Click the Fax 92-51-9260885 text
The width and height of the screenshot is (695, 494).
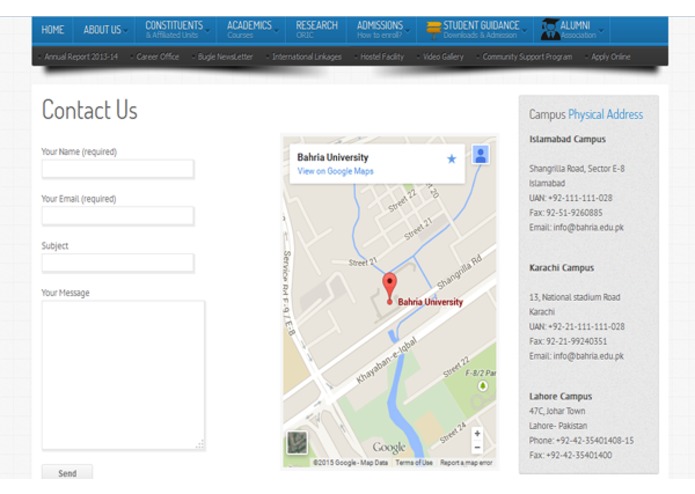pyautogui.click(x=566, y=213)
